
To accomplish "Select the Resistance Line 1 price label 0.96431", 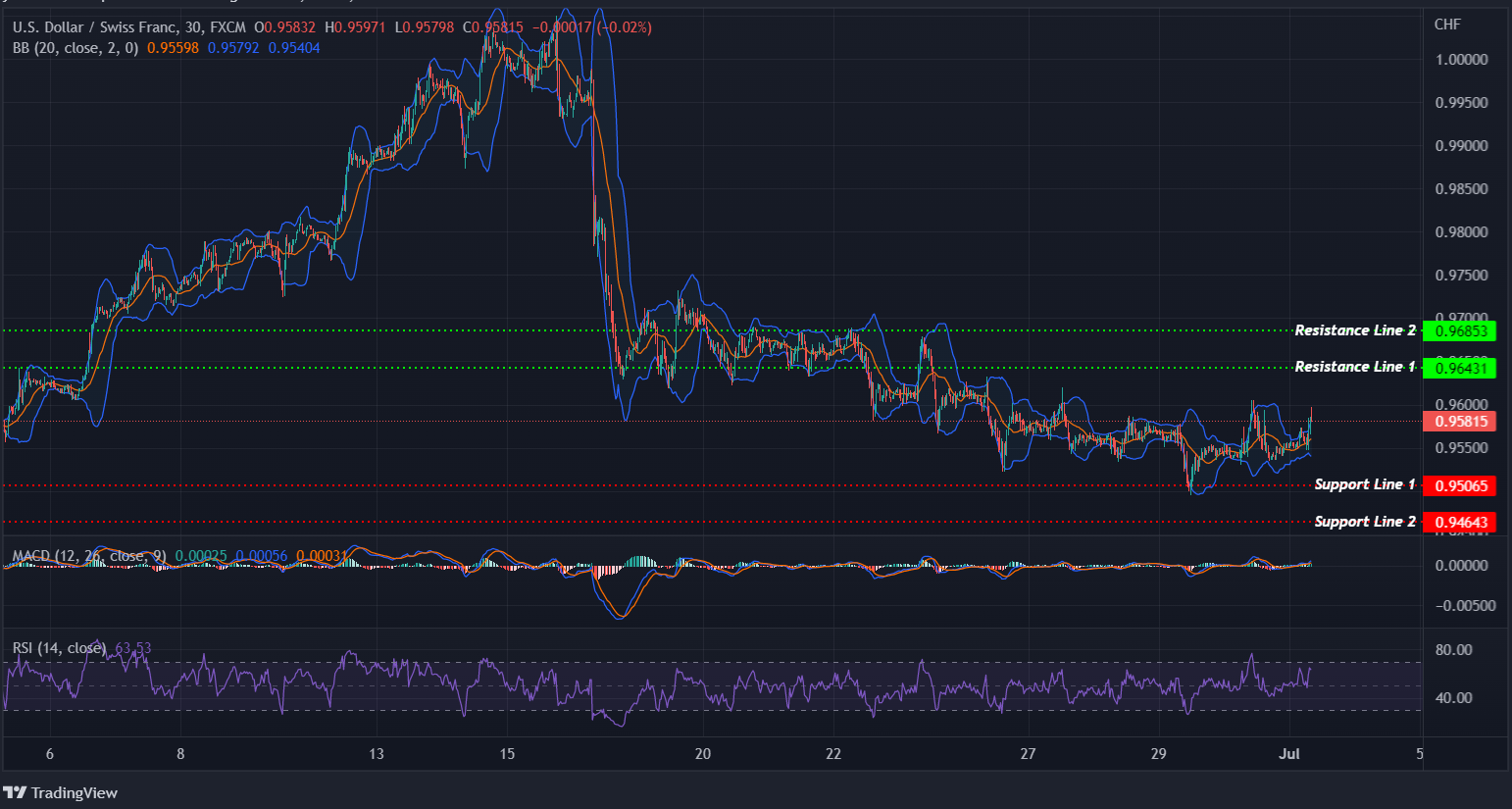I will click(1461, 369).
